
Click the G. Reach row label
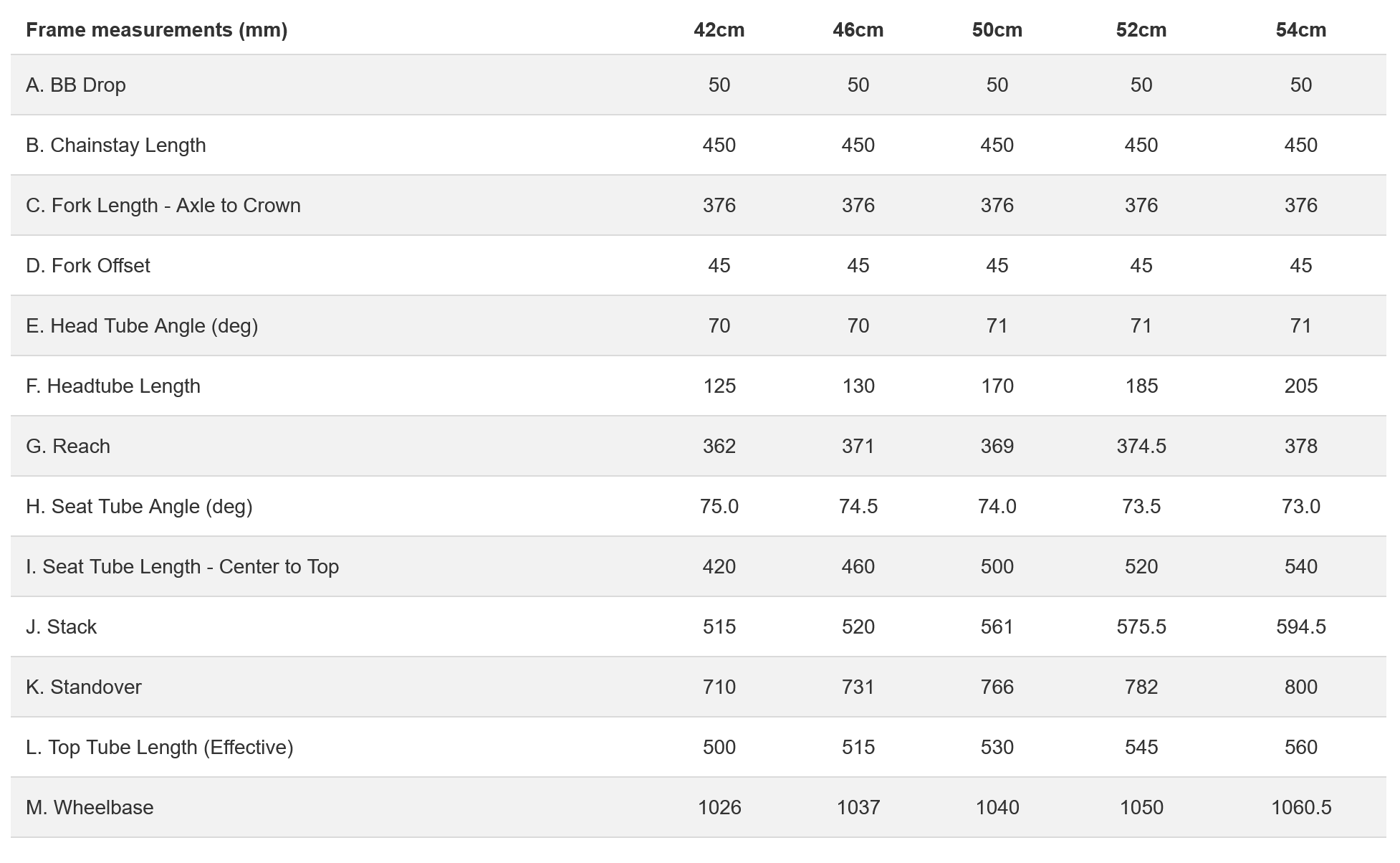67,447
